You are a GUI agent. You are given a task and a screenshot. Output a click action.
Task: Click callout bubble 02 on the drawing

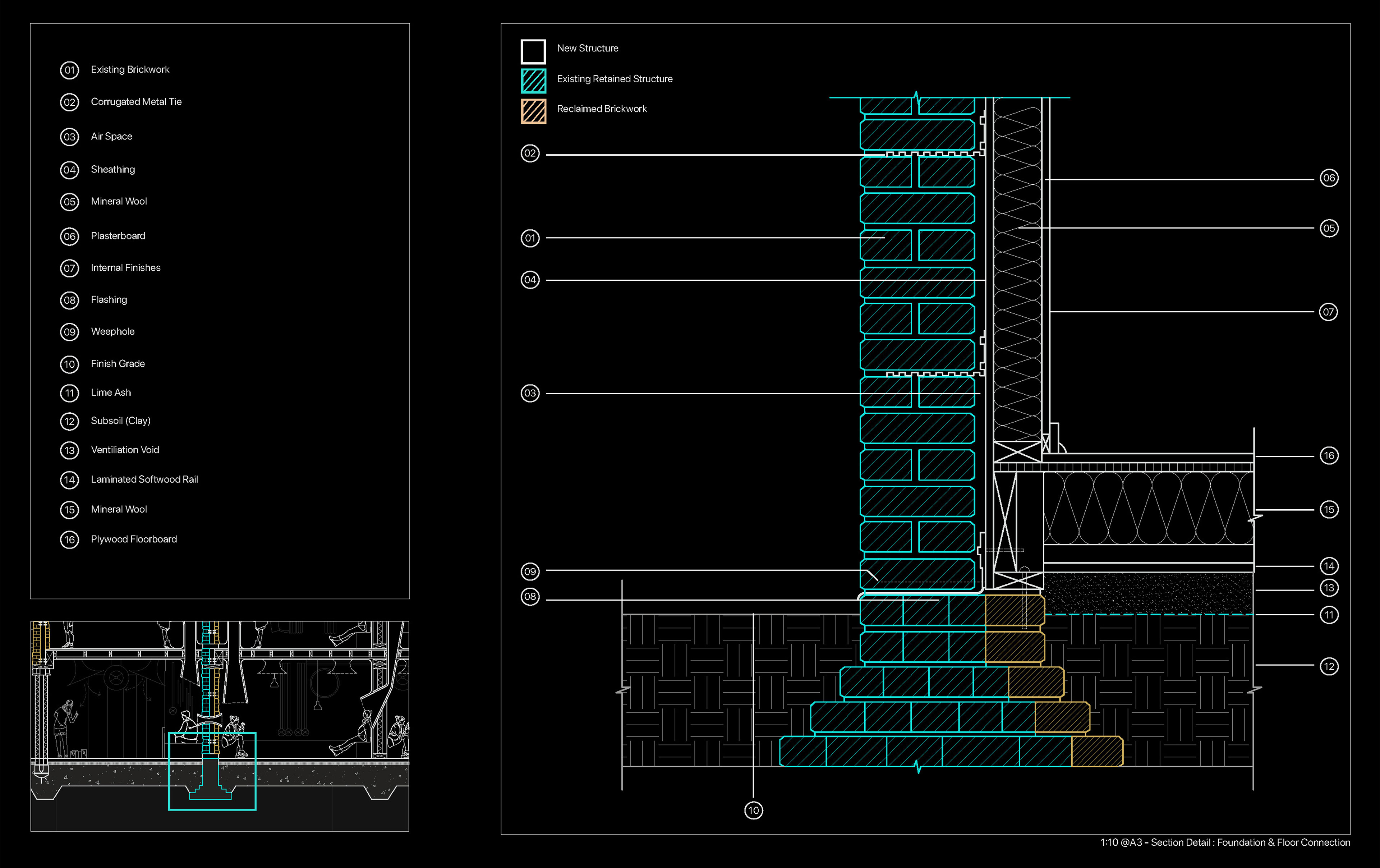tap(530, 153)
